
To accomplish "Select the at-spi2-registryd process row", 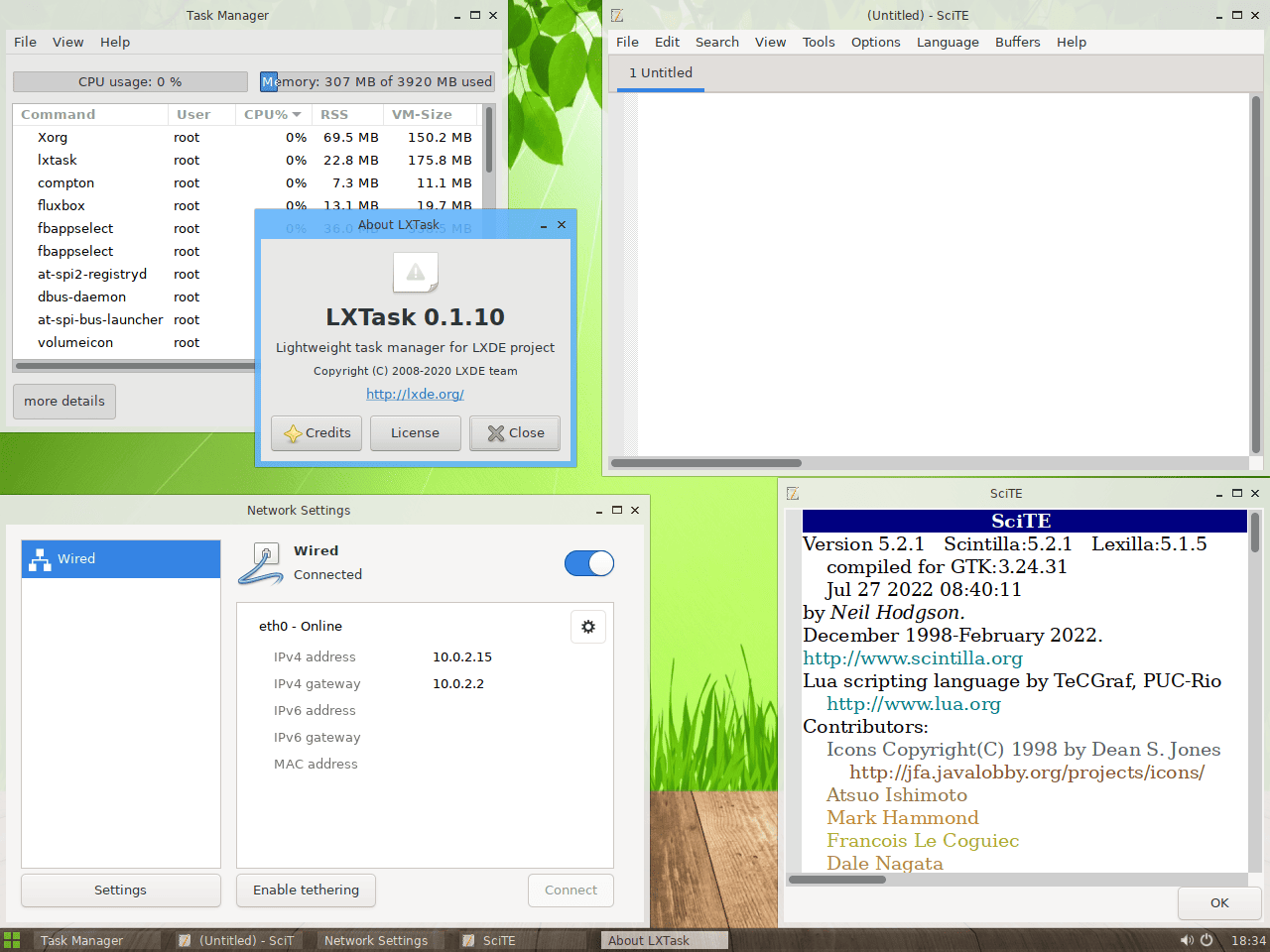I will pos(134,275).
